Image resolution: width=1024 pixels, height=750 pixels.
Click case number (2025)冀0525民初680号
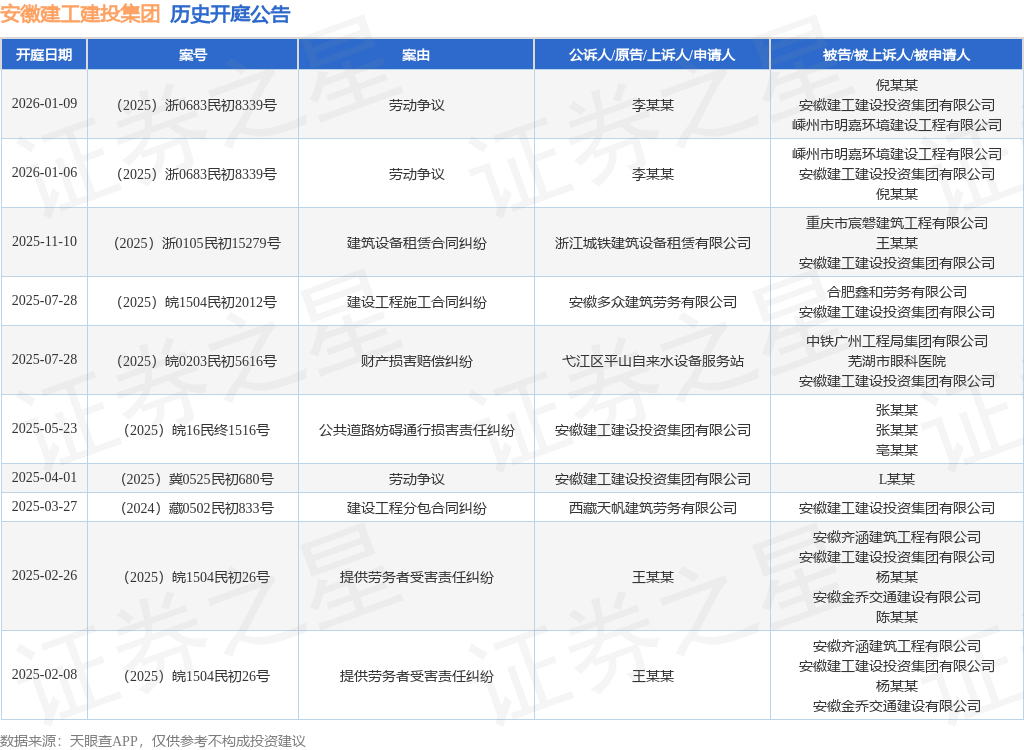(197, 479)
